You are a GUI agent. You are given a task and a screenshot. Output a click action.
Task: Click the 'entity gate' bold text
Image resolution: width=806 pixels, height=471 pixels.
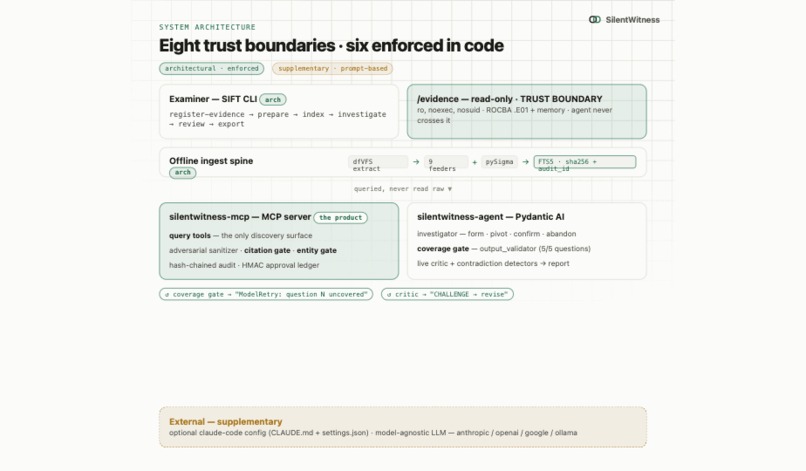coord(317,250)
